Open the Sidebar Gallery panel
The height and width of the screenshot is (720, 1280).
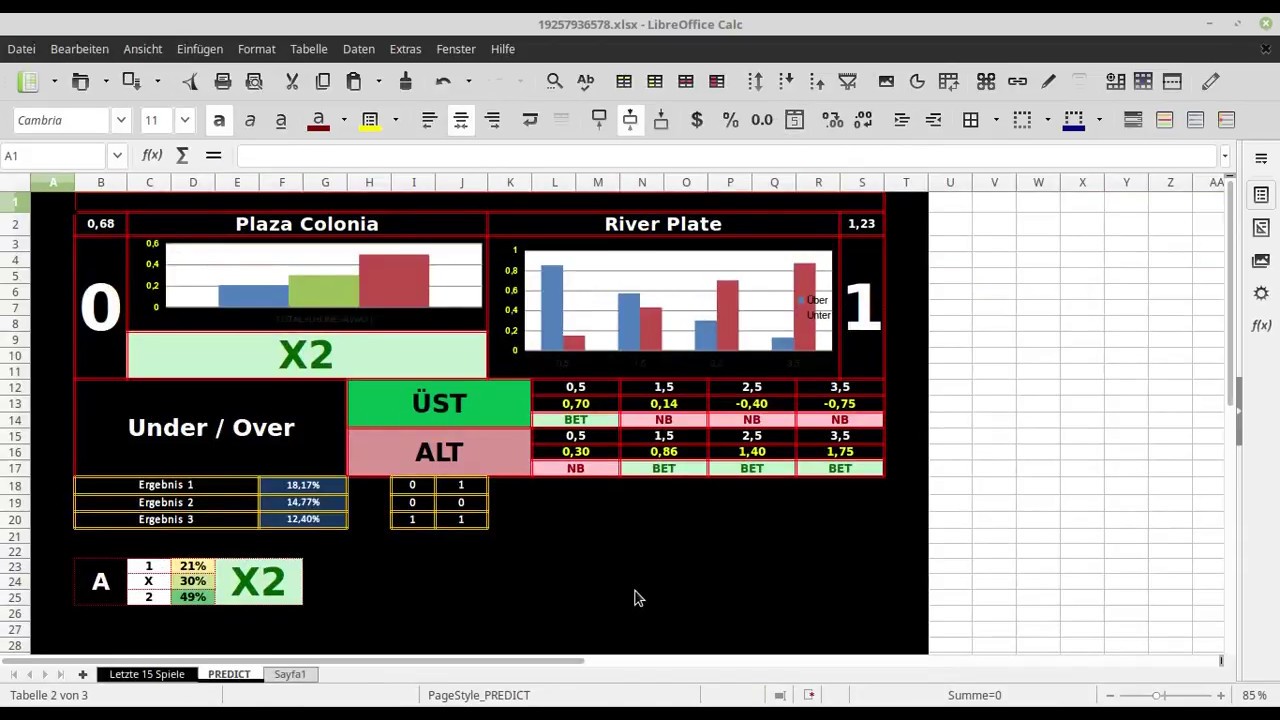point(1261,260)
